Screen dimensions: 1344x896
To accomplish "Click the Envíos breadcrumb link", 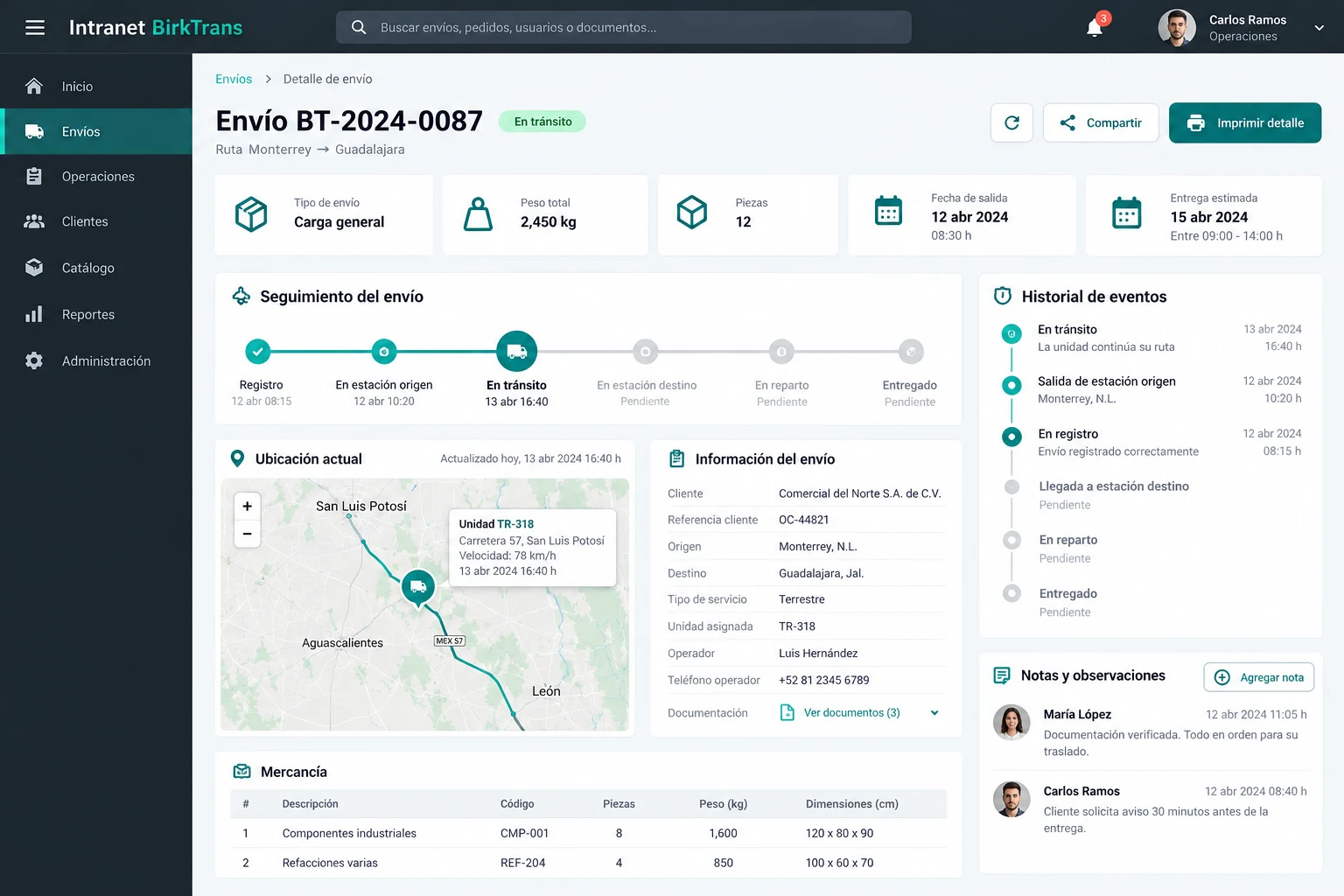I will 234,79.
